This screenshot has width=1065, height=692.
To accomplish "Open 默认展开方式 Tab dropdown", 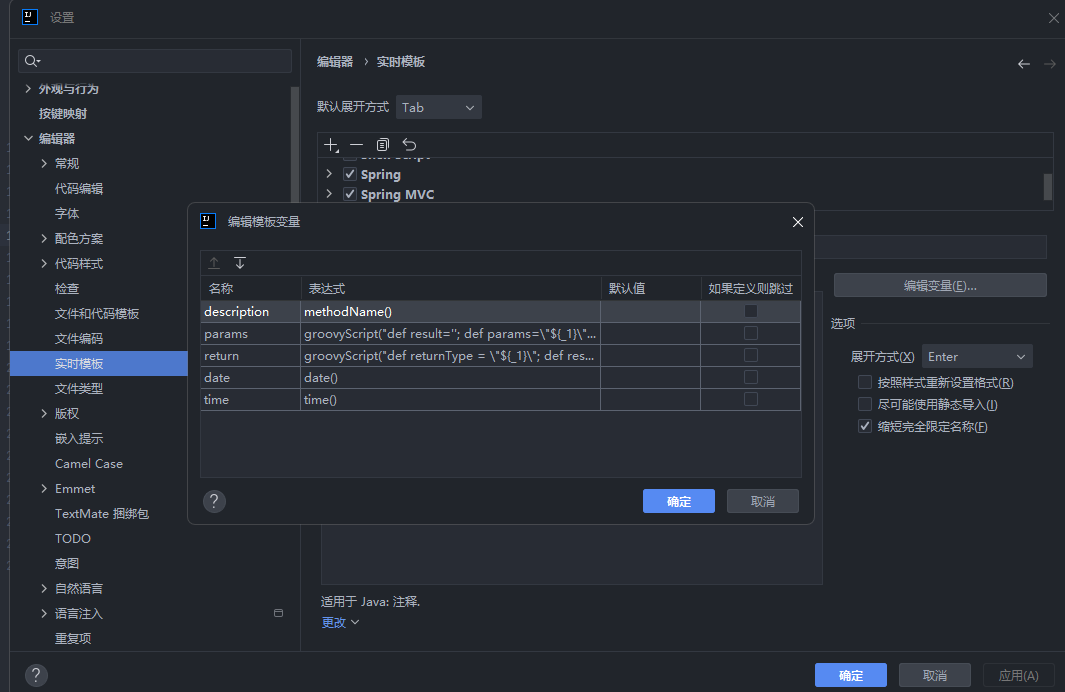I will pos(439,107).
